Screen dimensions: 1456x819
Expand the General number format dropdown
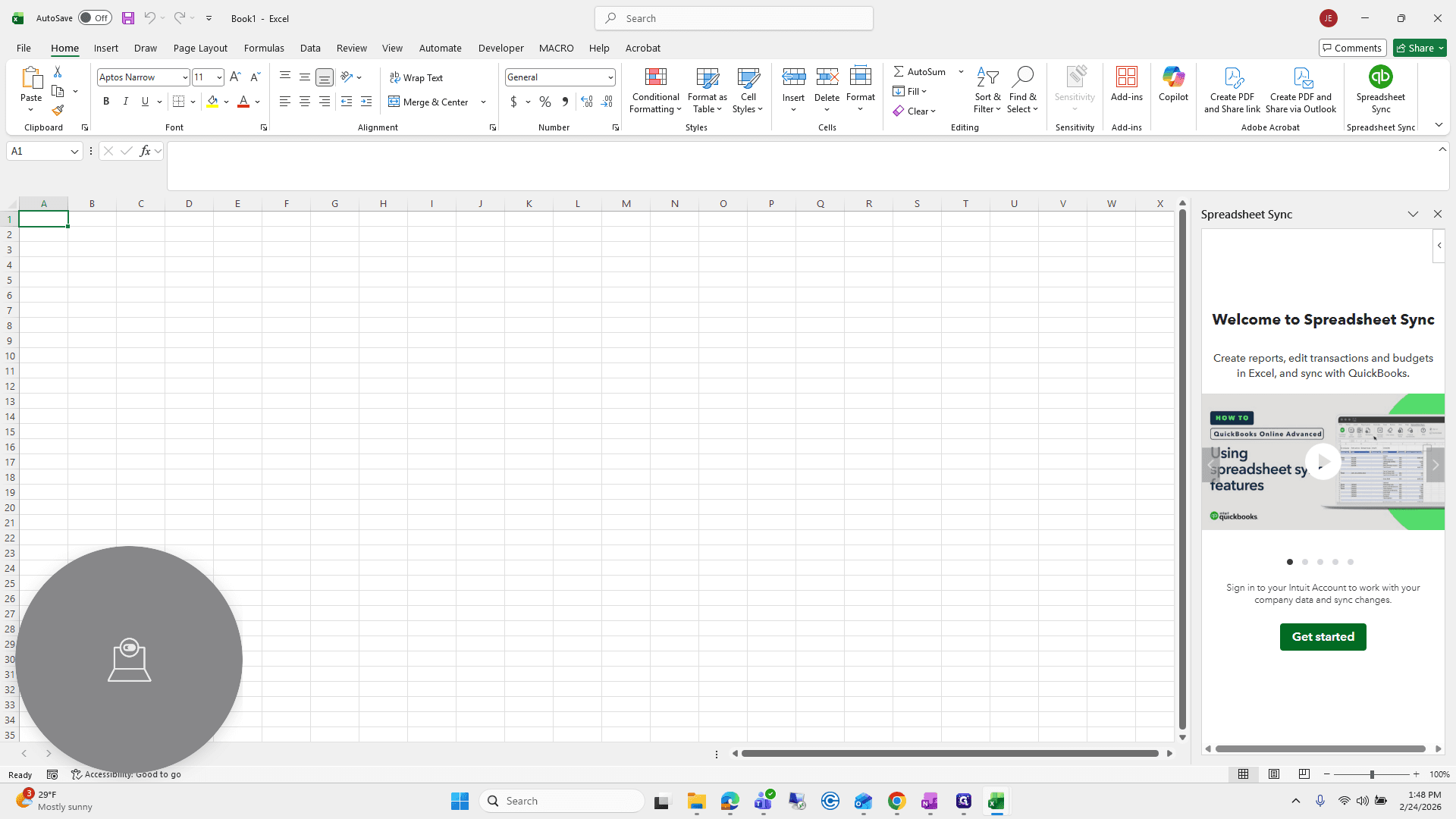coord(610,77)
